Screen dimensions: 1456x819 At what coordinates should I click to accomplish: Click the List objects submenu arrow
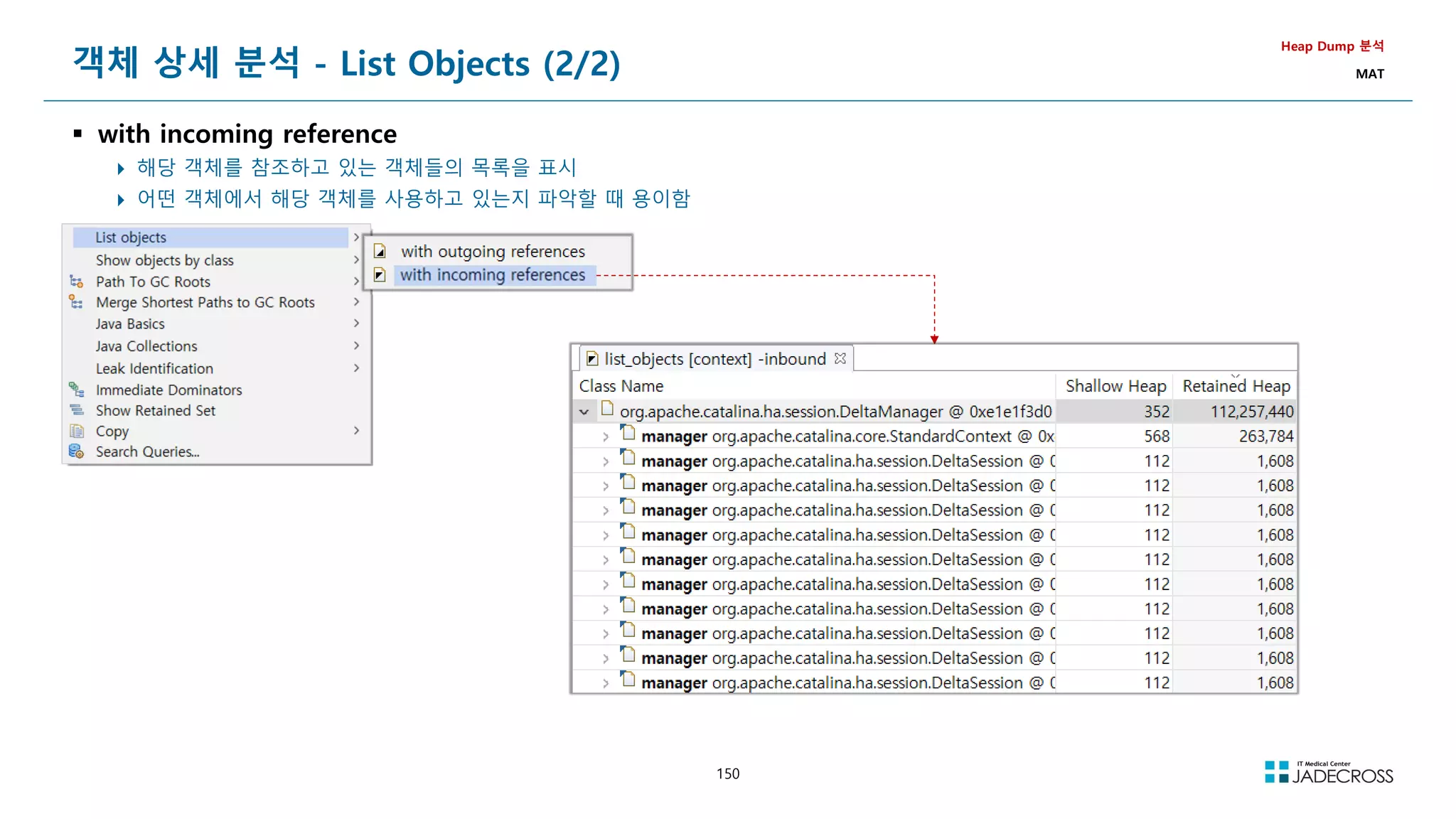tap(356, 237)
